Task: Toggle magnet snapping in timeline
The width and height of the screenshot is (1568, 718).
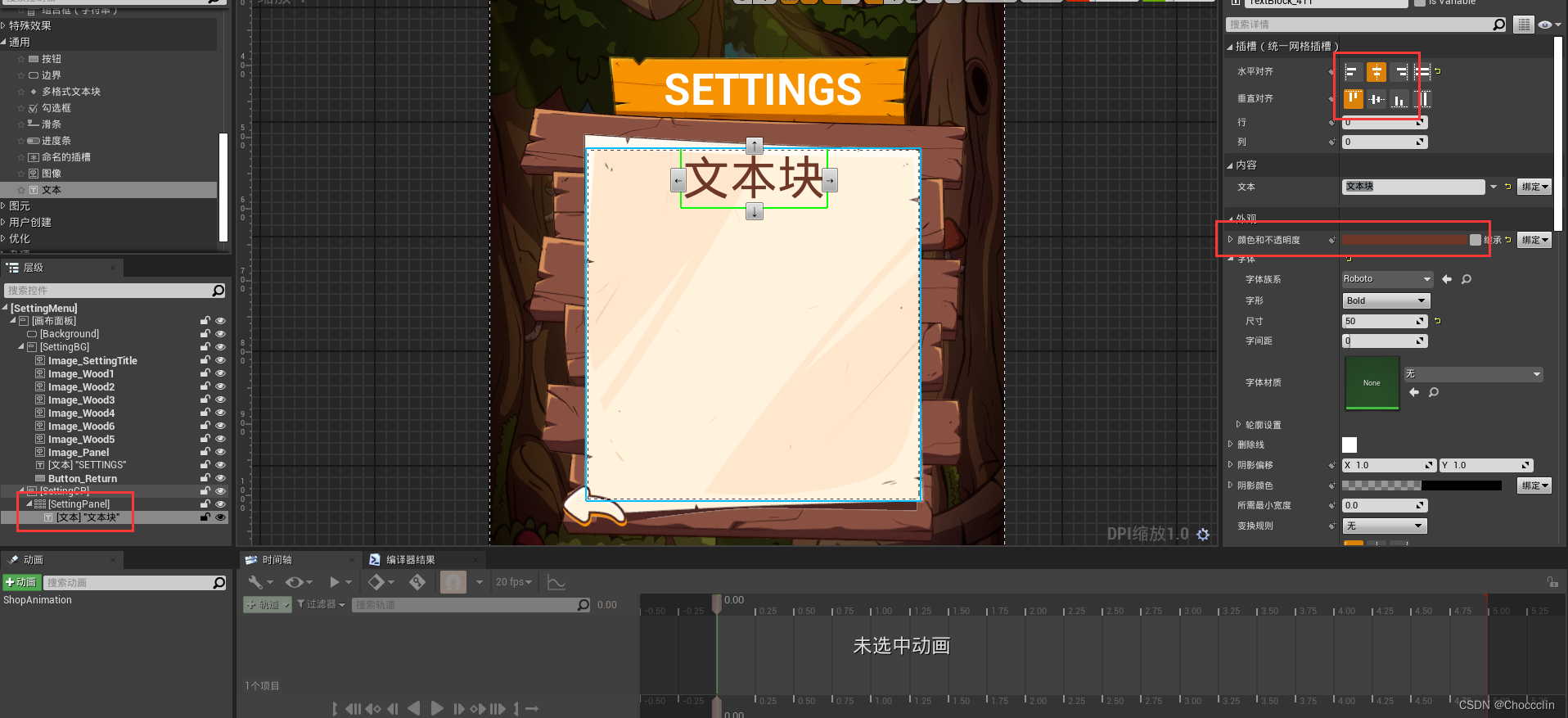Action: (x=453, y=582)
